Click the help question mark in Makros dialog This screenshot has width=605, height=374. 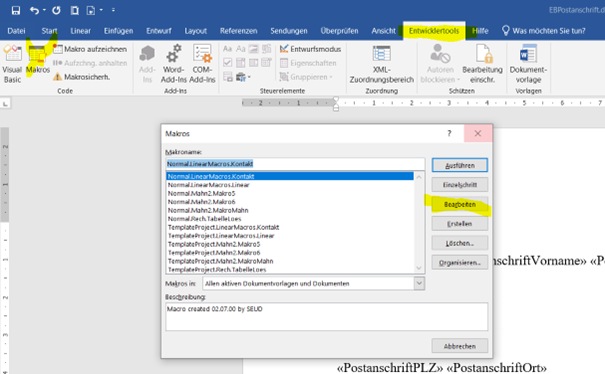[449, 133]
